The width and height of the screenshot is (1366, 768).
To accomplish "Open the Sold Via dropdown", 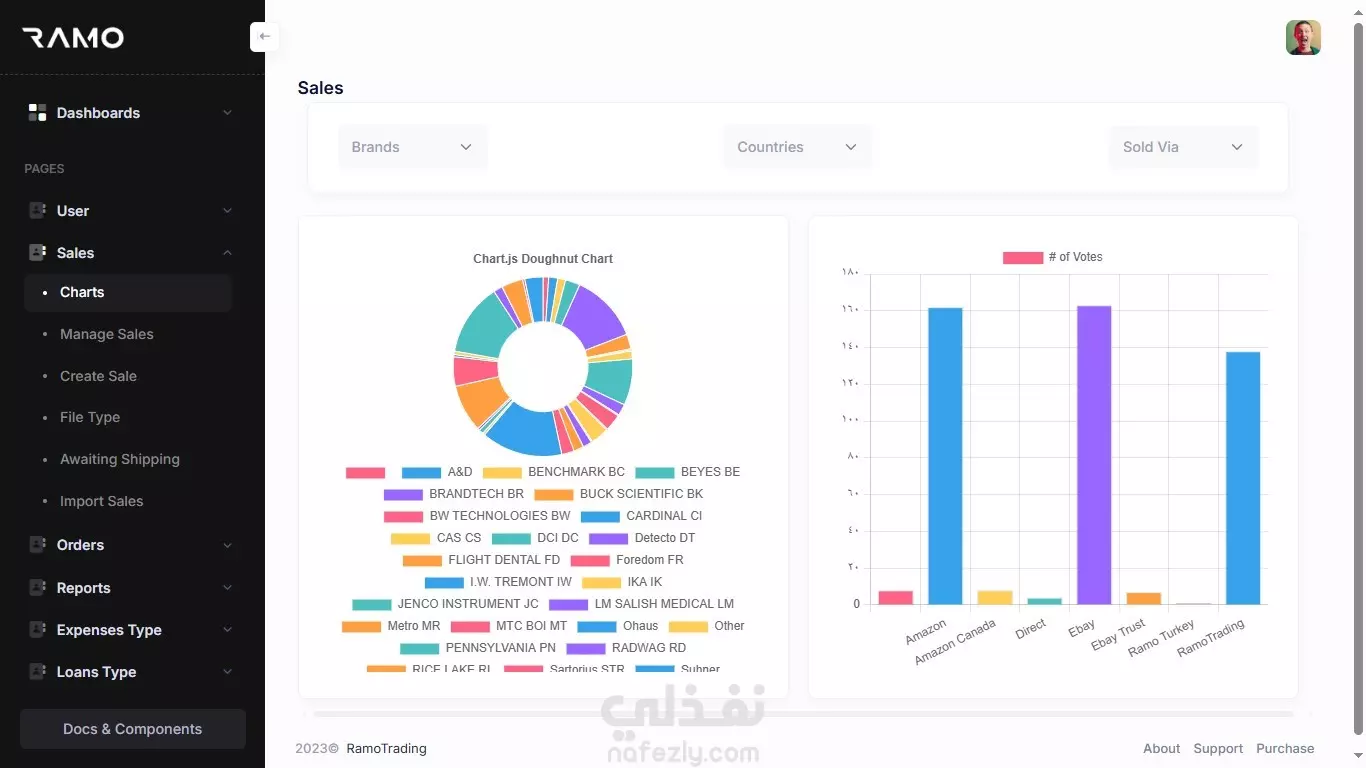I will tap(1183, 147).
